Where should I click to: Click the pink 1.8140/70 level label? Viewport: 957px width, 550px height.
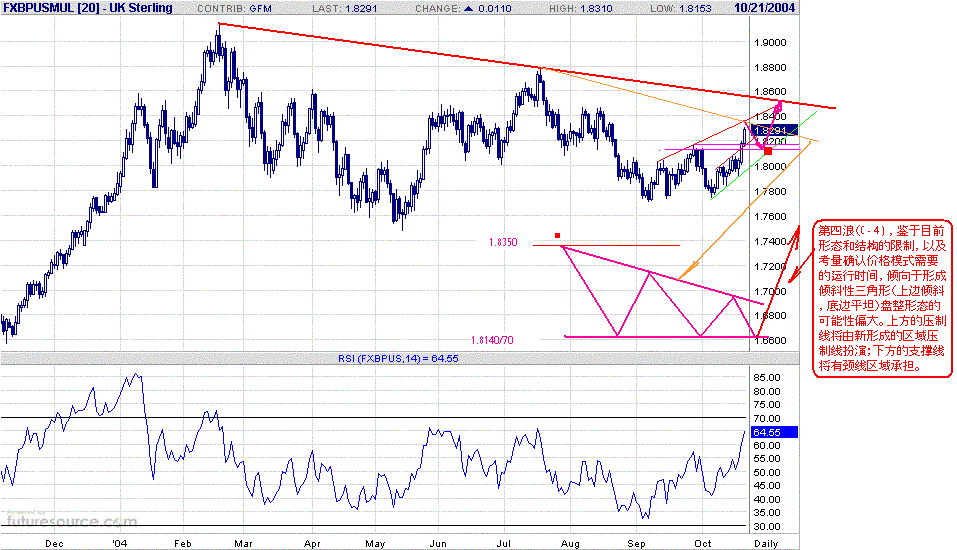click(x=492, y=341)
